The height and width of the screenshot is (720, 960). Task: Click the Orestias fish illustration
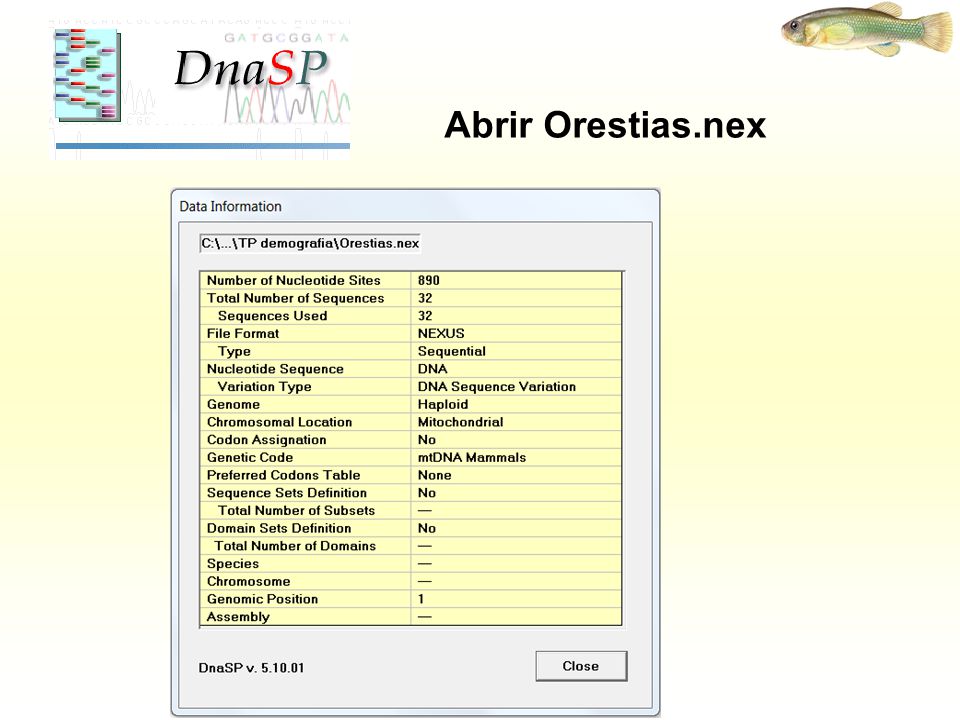[x=867, y=29]
